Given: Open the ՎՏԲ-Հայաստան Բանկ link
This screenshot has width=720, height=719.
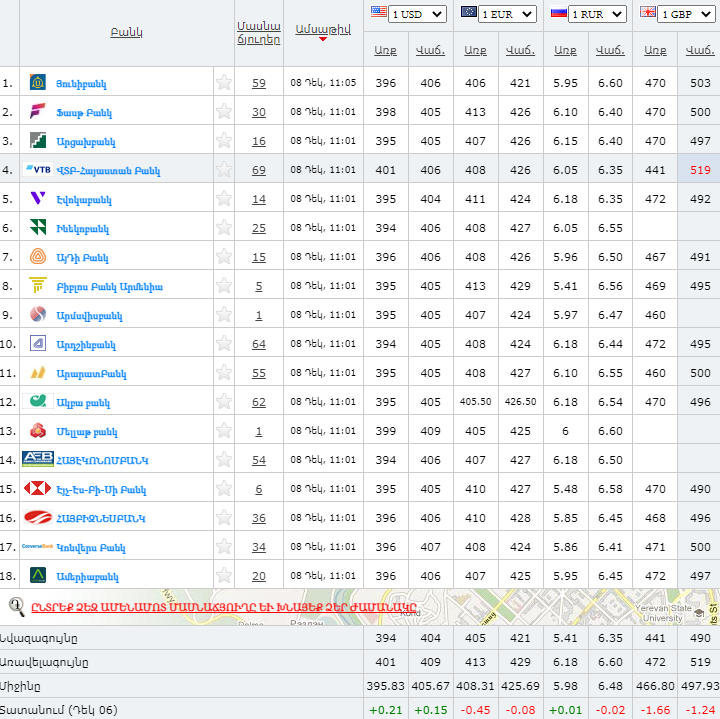Looking at the screenshot, I should click(x=108, y=171).
